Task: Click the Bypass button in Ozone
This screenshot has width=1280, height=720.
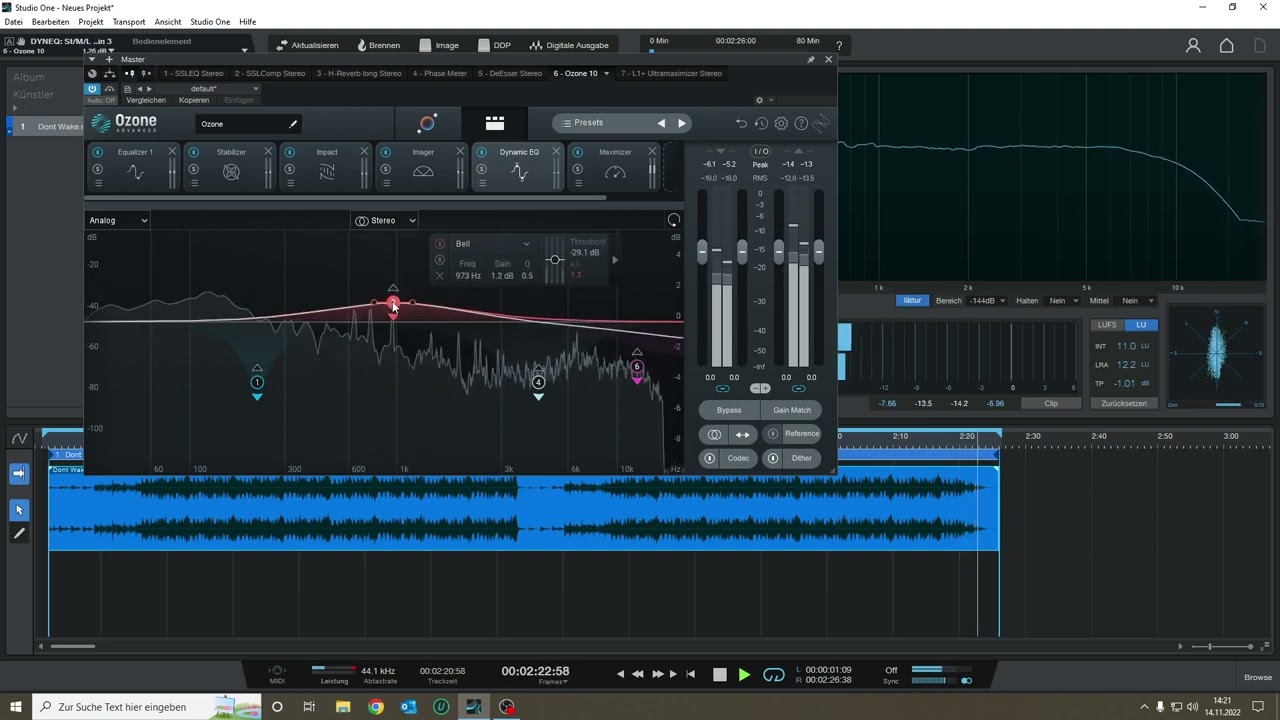Action: point(729,410)
